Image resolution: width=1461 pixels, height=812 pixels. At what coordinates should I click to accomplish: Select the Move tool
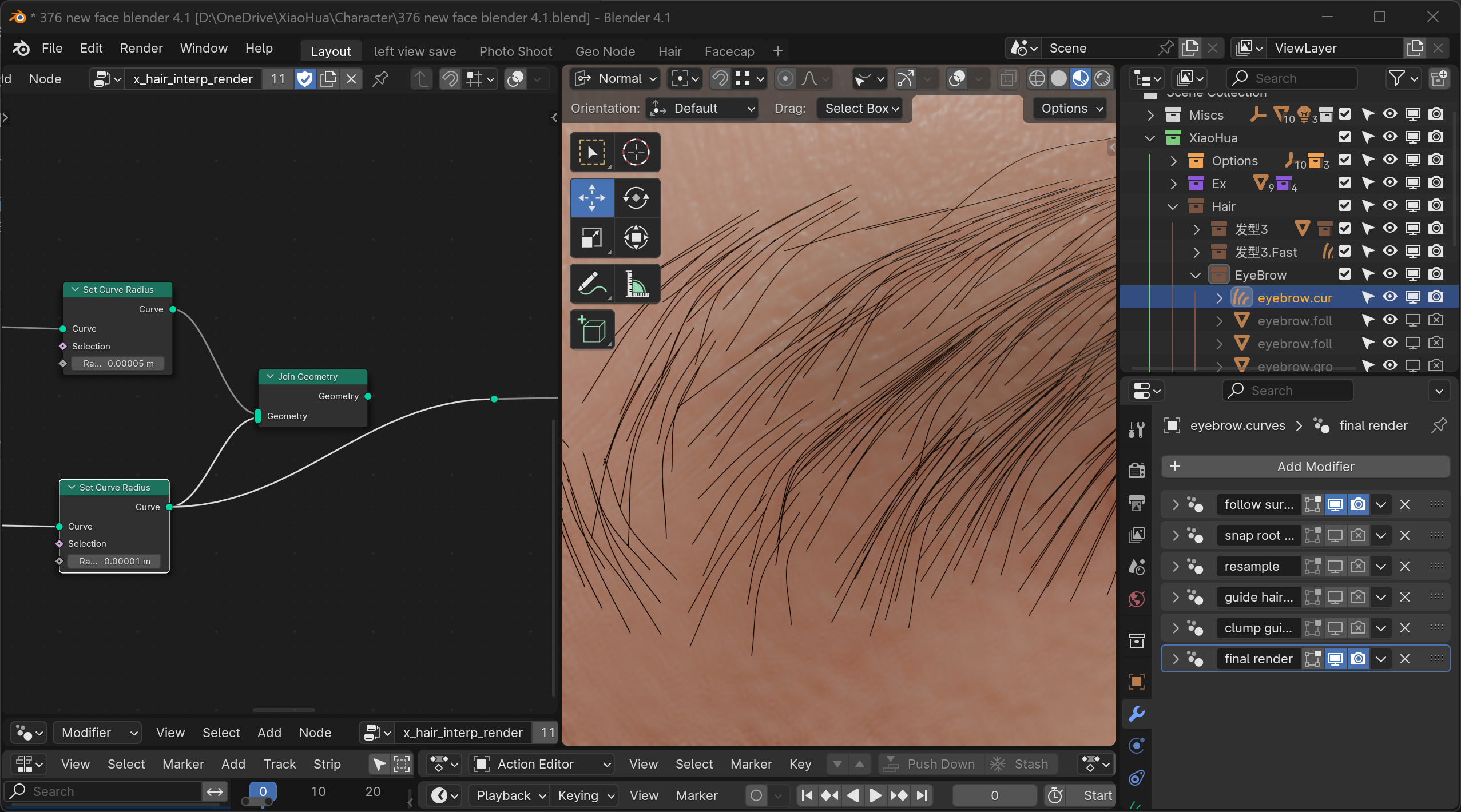tap(592, 198)
